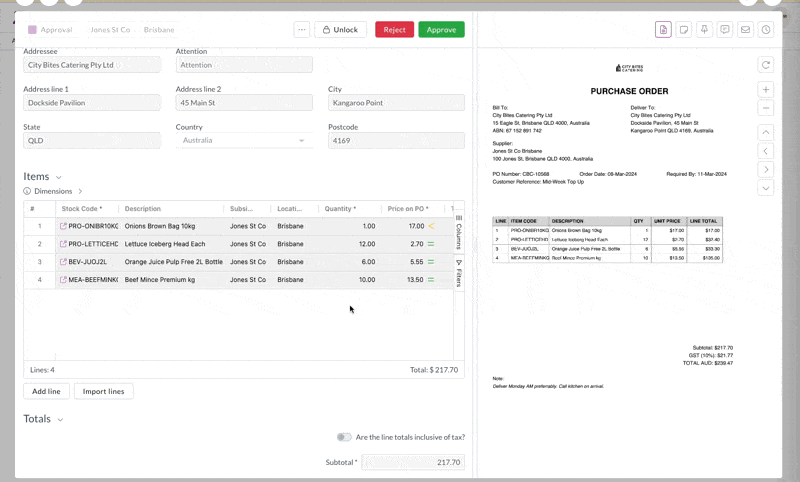Move the preview up with the up chevron

tap(766, 133)
